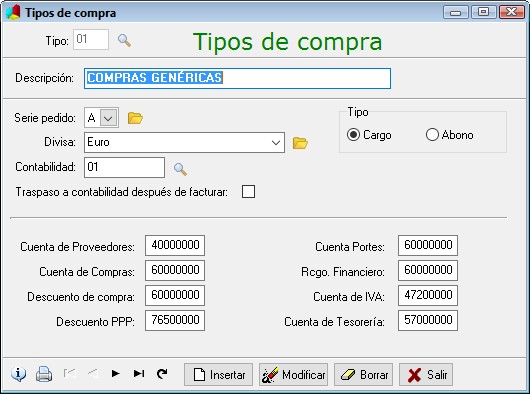The image size is (530, 394).
Task: Click the Cuenta de Proveedores field
Action: (x=175, y=245)
